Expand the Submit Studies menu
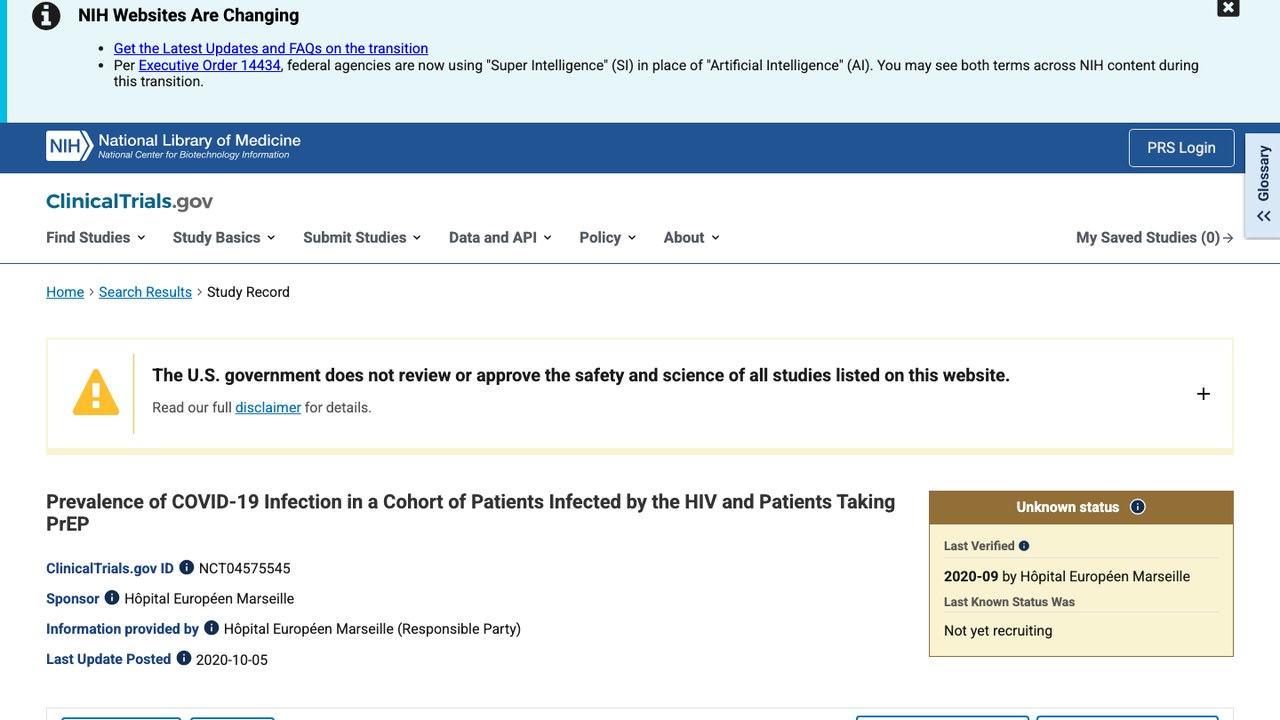This screenshot has height=720, width=1280. pyautogui.click(x=362, y=237)
